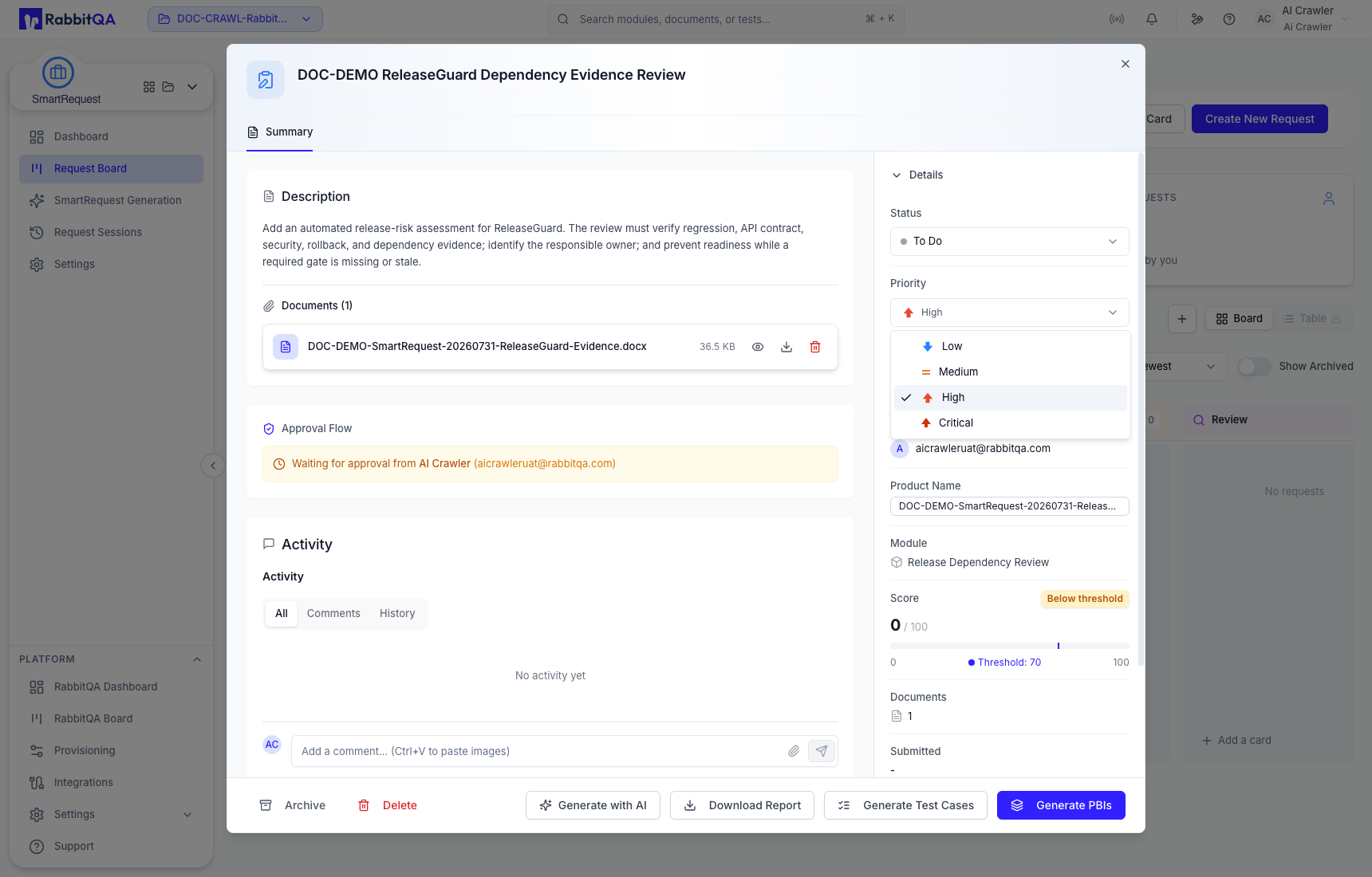Click the folder icon beside SmartRequest
This screenshot has width=1372, height=877.
coord(168,87)
